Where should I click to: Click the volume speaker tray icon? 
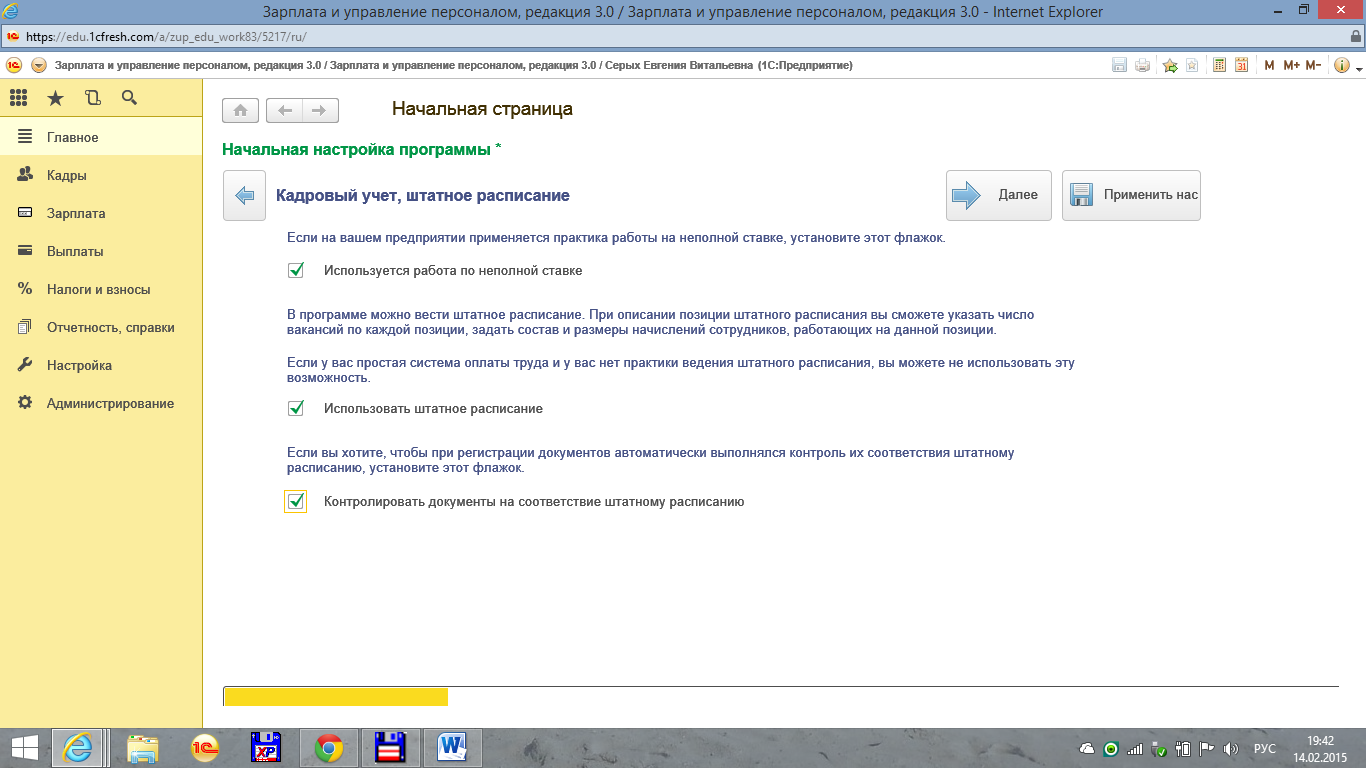(x=1231, y=749)
